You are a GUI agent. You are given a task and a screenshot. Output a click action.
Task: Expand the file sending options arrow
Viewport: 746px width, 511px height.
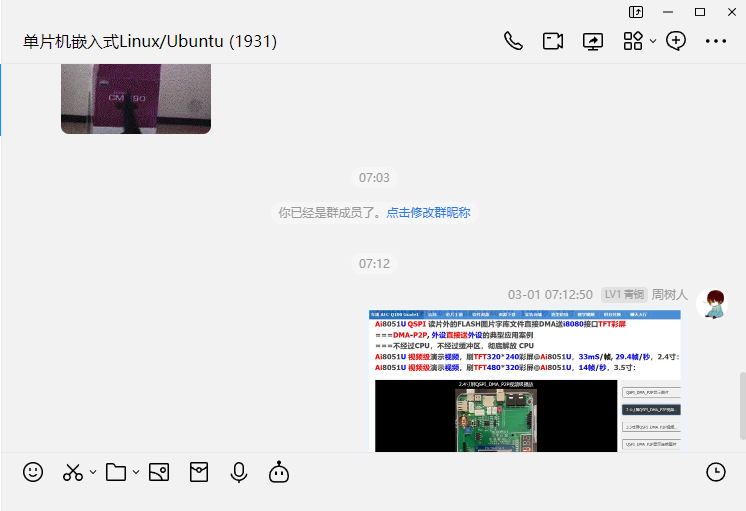[136, 472]
